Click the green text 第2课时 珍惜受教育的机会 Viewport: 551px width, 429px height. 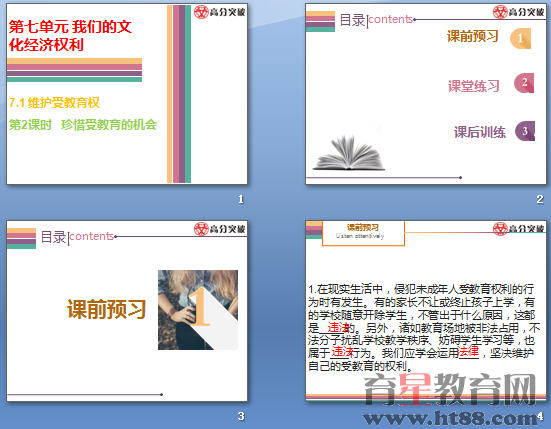pyautogui.click(x=83, y=125)
